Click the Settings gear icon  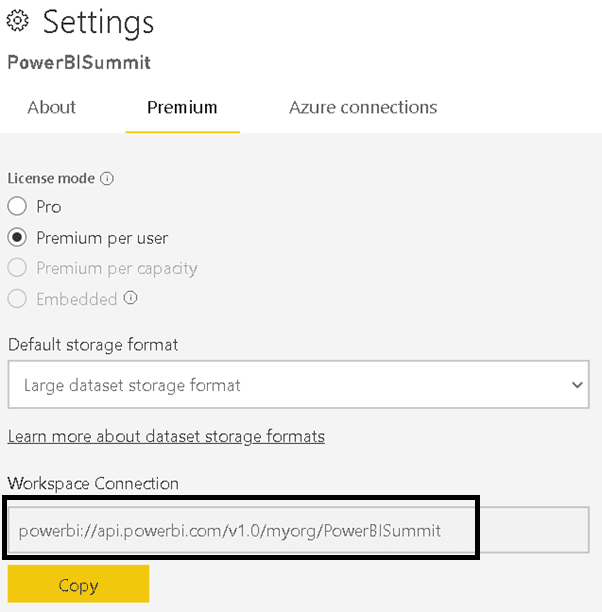point(18,21)
